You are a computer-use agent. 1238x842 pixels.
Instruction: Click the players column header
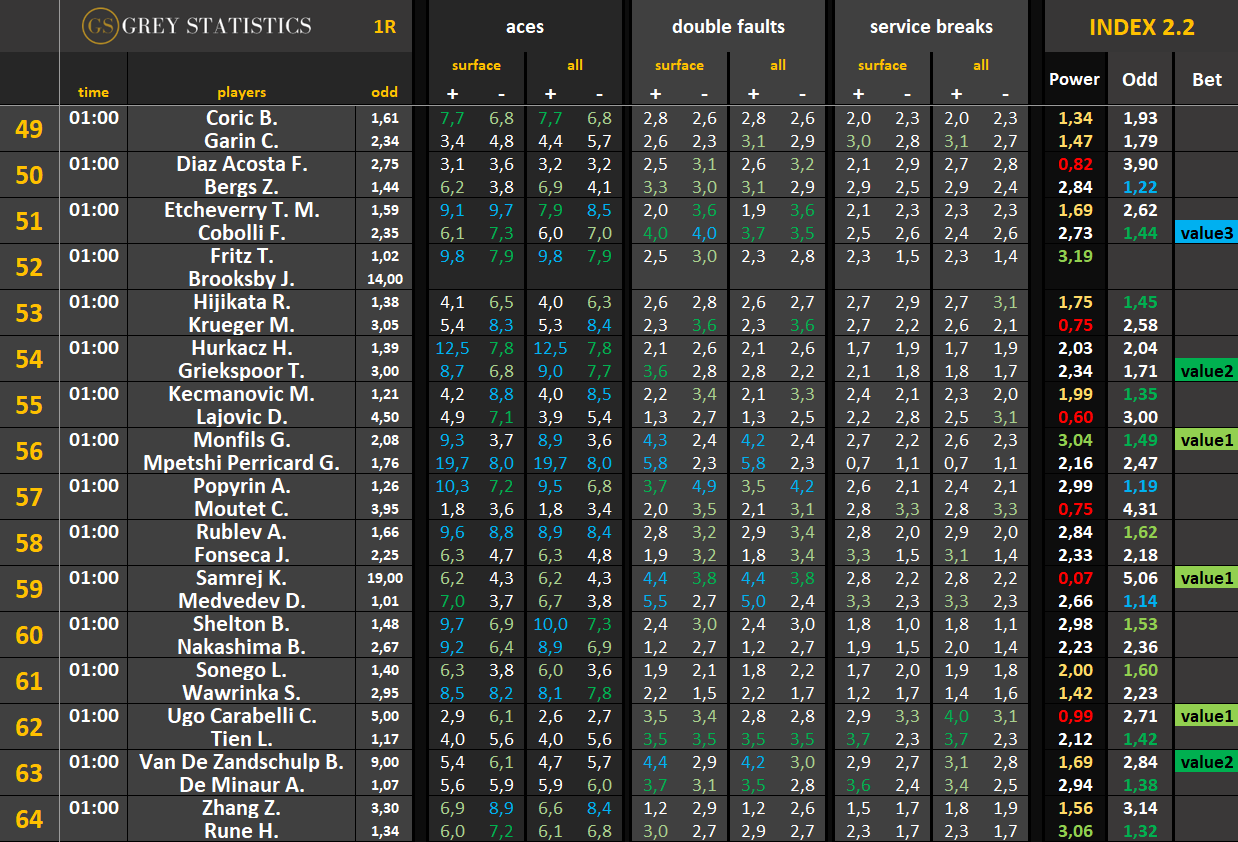(x=241, y=92)
